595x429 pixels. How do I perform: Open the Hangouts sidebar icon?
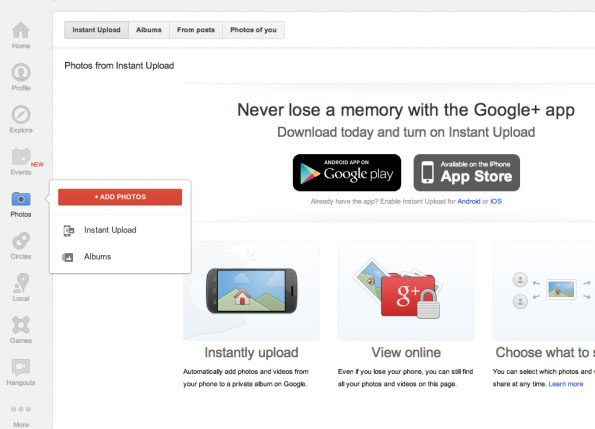[21, 367]
